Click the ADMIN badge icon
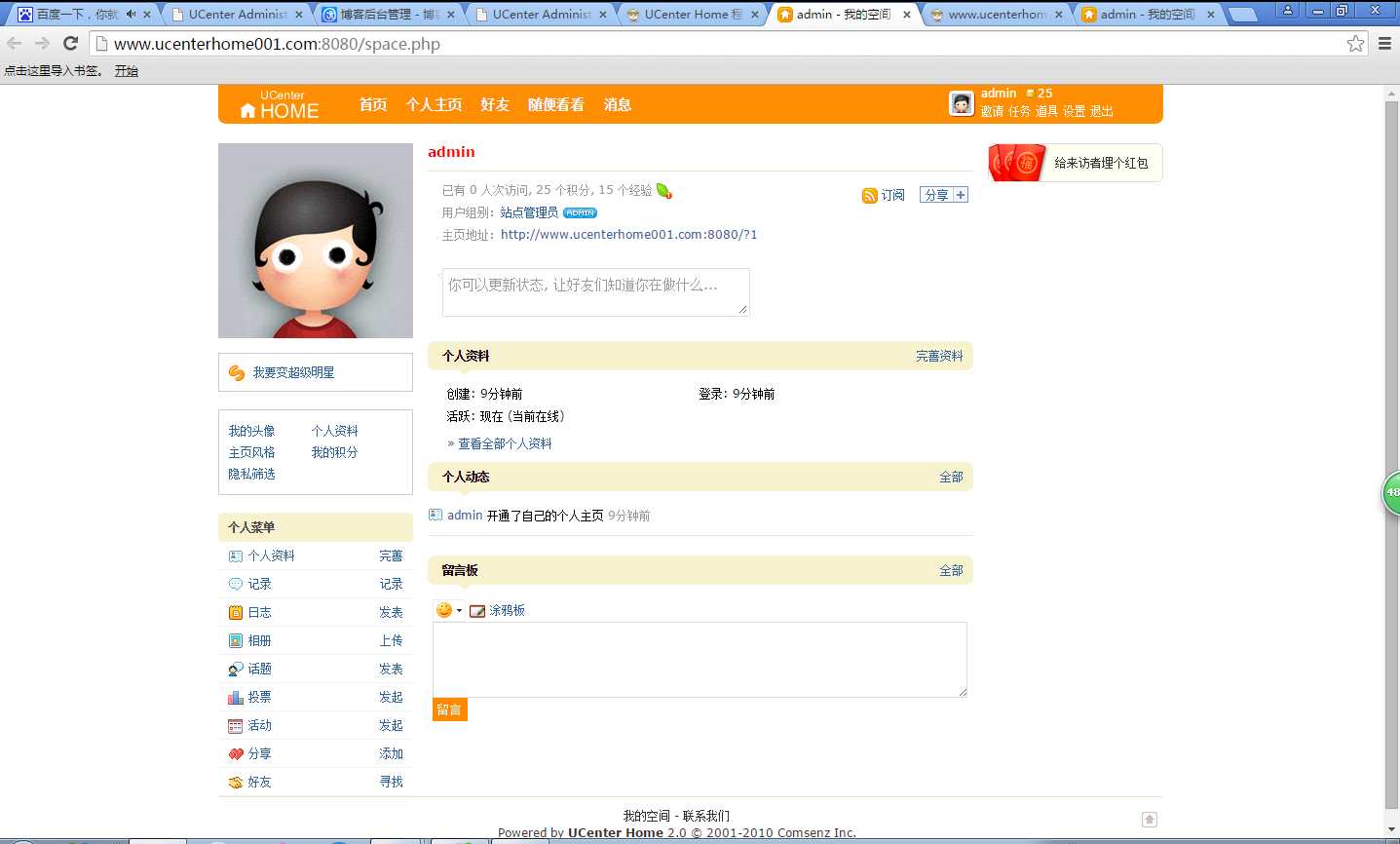Image resolution: width=1400 pixels, height=844 pixels. click(x=580, y=212)
